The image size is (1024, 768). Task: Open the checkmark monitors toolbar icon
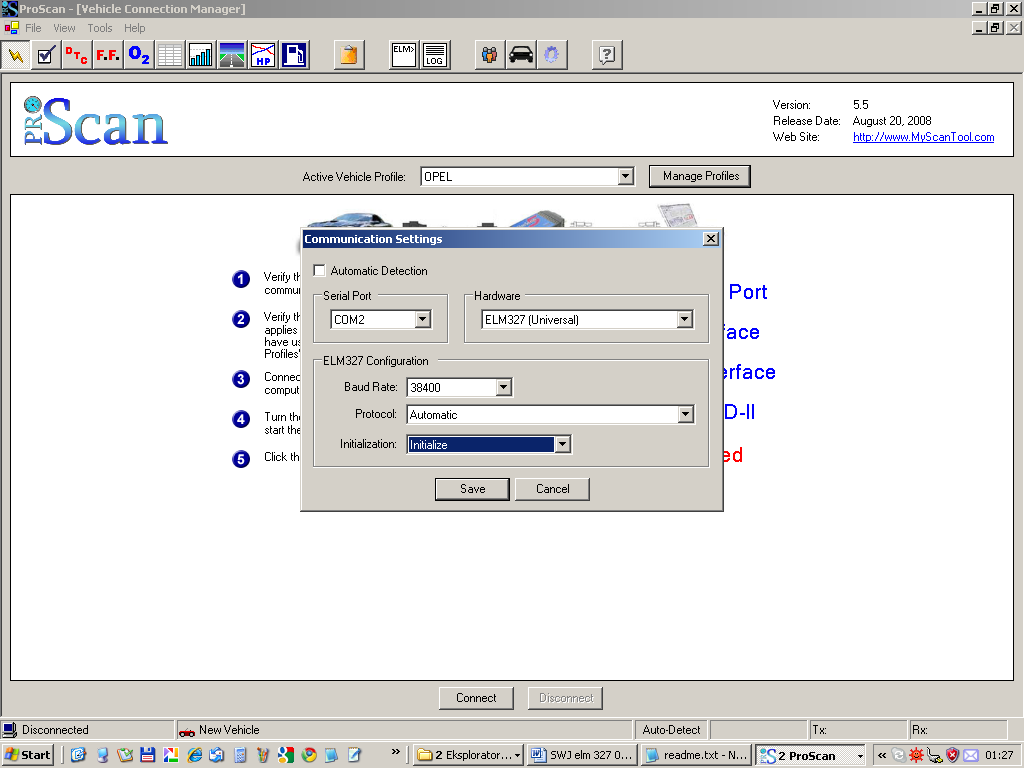pyautogui.click(x=45, y=56)
